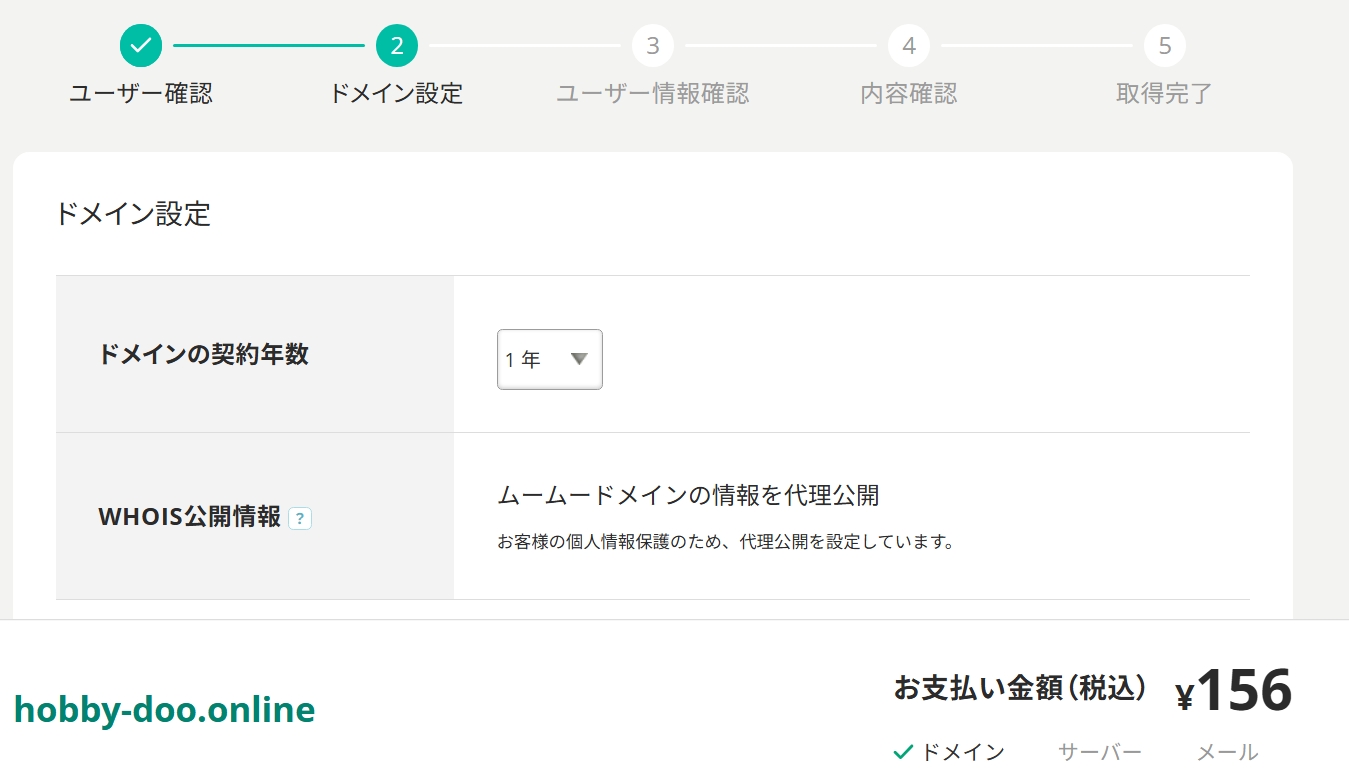The width and height of the screenshot is (1349, 770).
Task: Open the WHOIS公開情報 help question-mark icon
Action: [300, 518]
